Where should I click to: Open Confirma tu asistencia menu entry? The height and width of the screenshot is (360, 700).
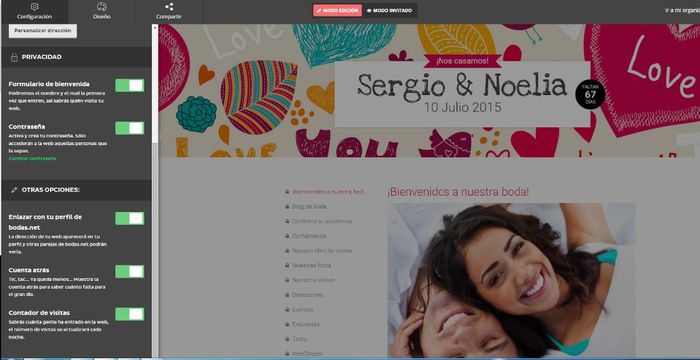(x=322, y=222)
